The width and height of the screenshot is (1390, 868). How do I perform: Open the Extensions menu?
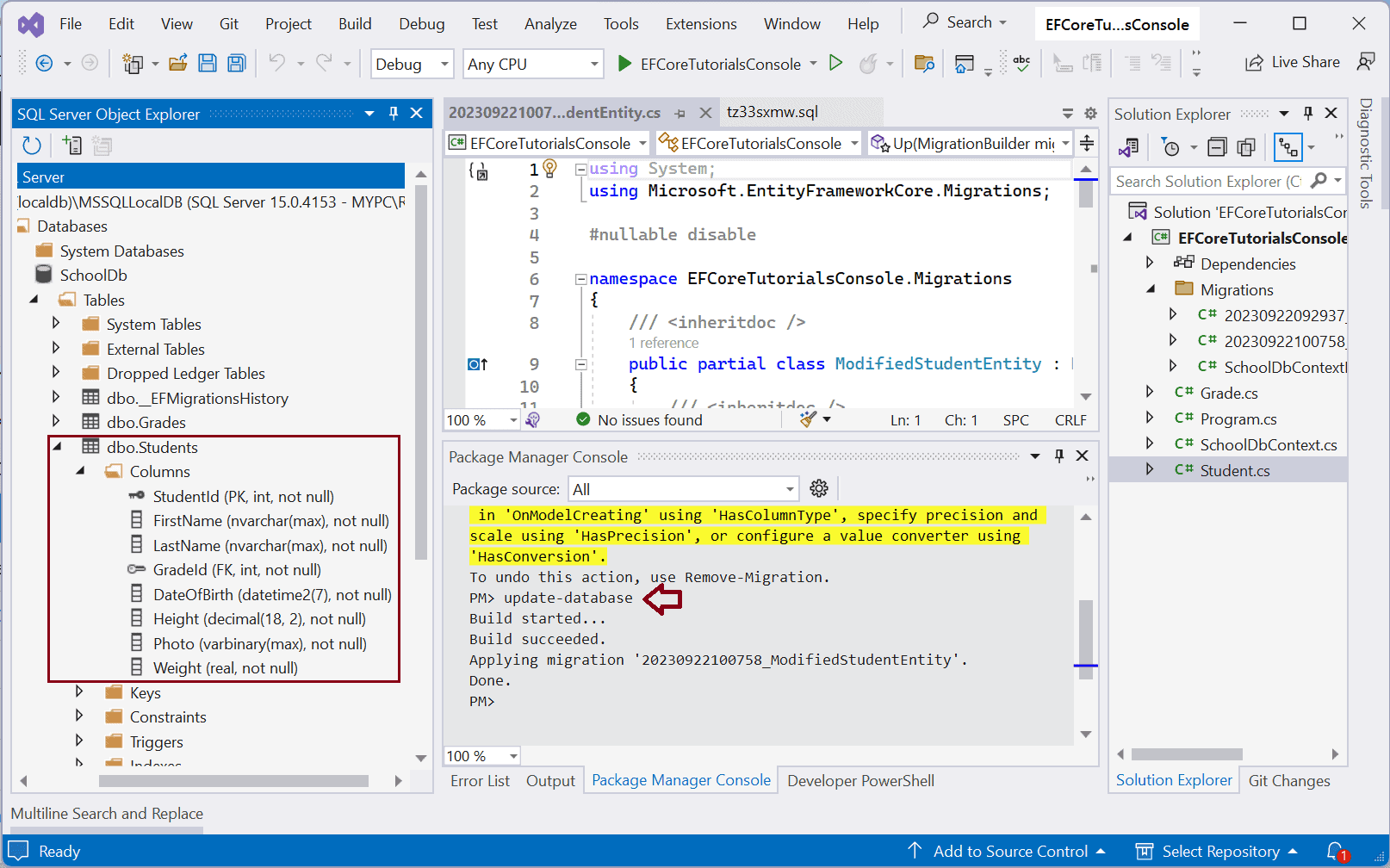pos(701,24)
